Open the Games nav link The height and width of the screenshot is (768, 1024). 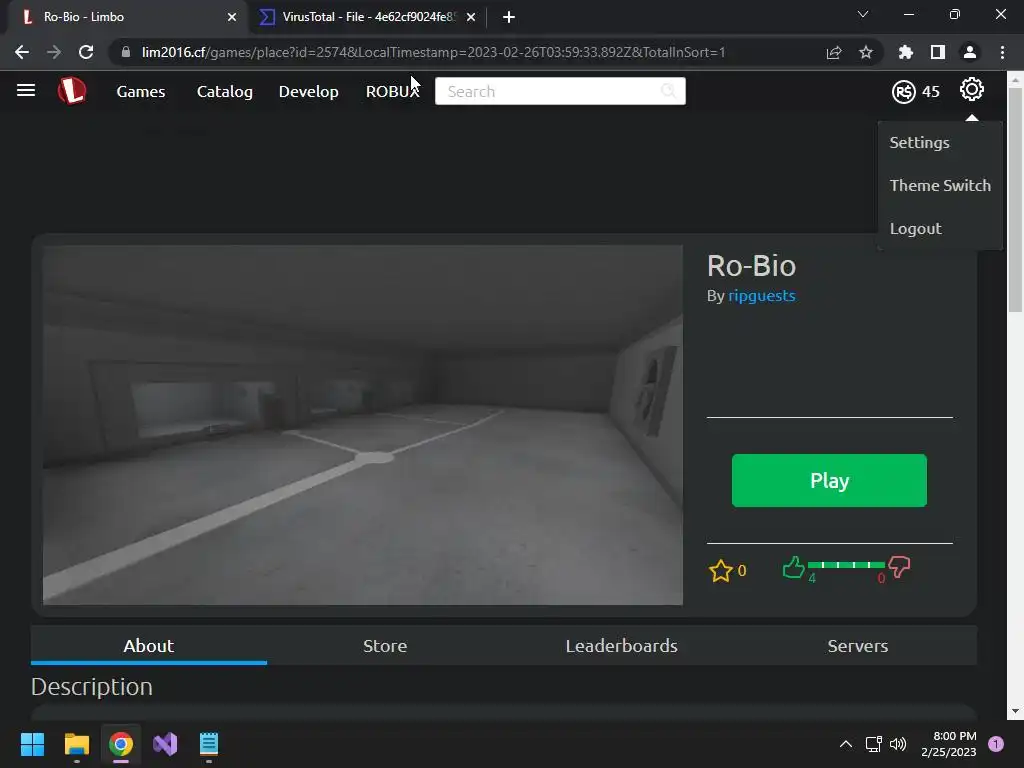140,91
